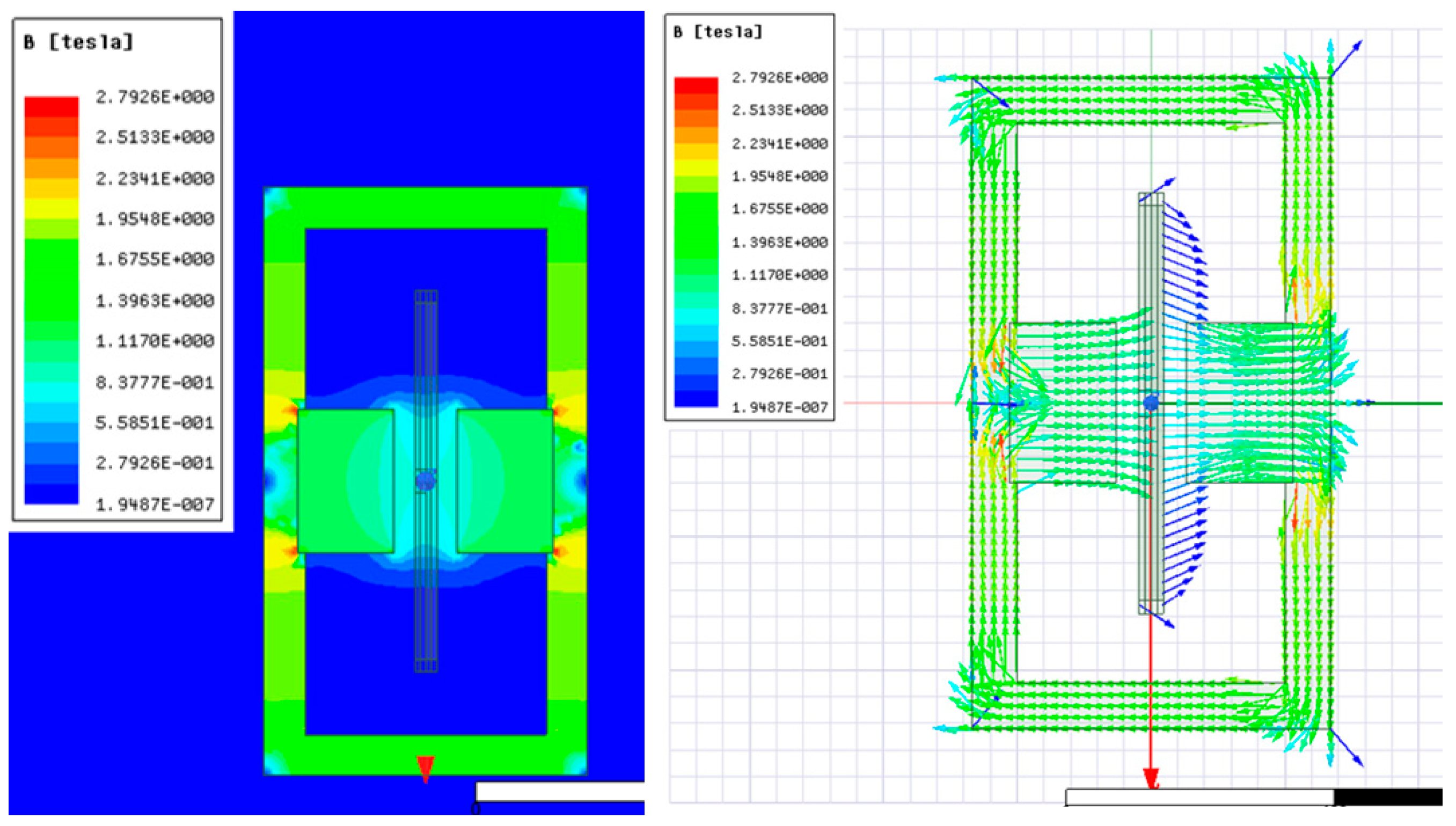Select the blue sphere at contour plot center
The width and height of the screenshot is (1456, 826).
pos(425,481)
